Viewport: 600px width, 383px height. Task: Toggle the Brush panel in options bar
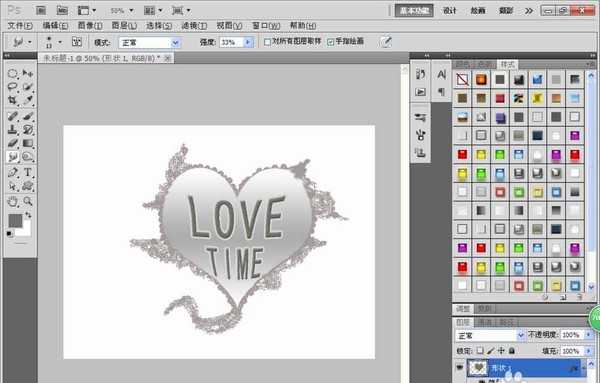click(x=77, y=42)
